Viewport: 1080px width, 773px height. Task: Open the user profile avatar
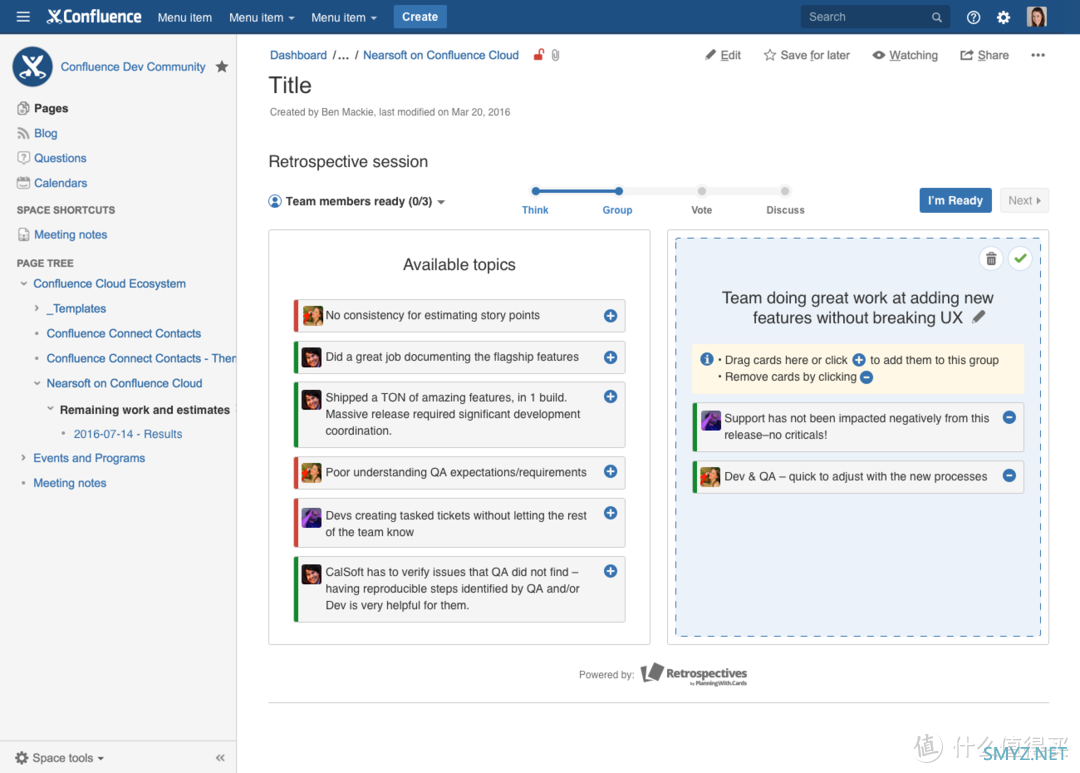click(x=1037, y=17)
